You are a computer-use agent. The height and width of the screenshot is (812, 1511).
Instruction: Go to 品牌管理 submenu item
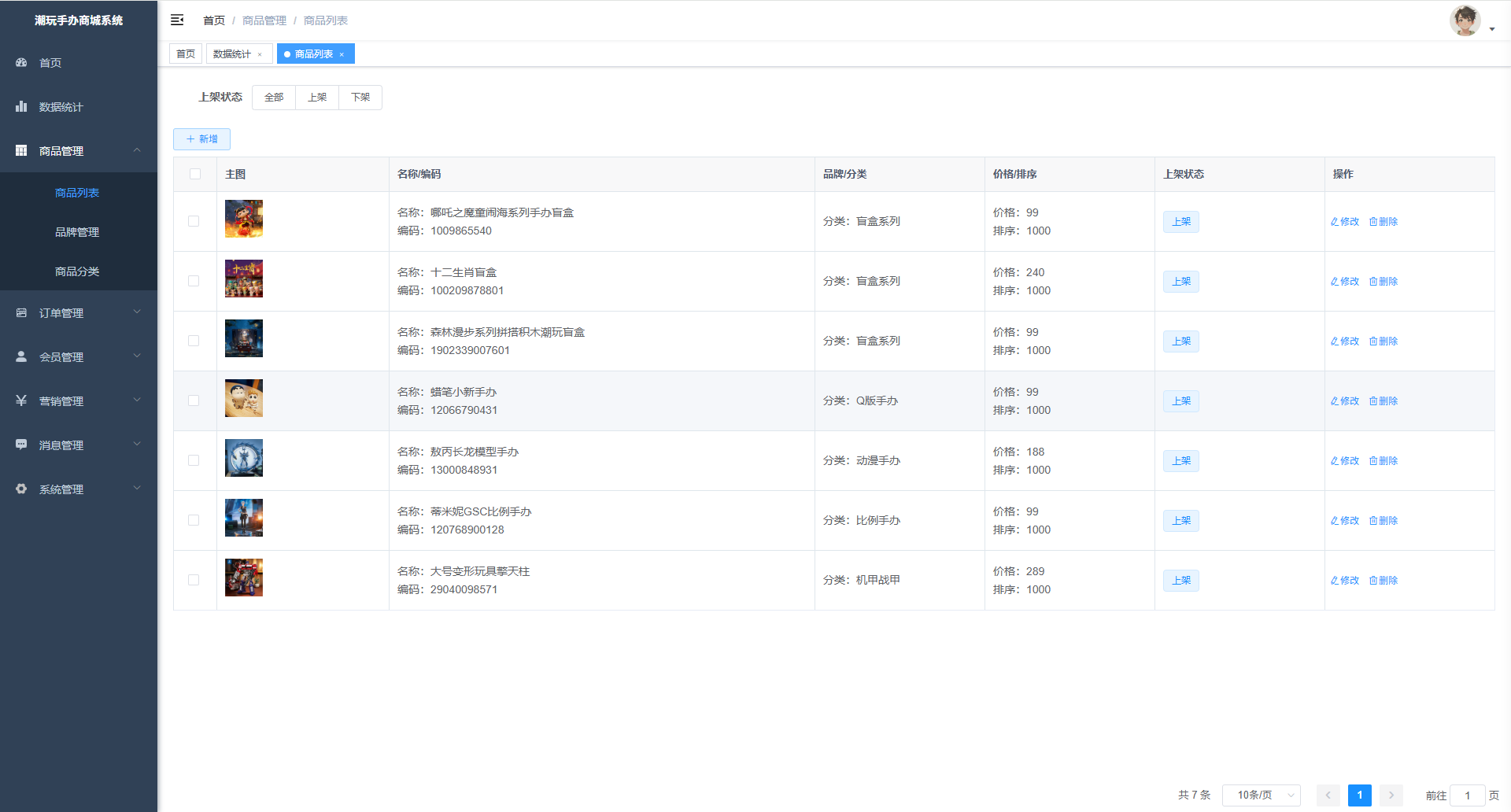[x=77, y=232]
